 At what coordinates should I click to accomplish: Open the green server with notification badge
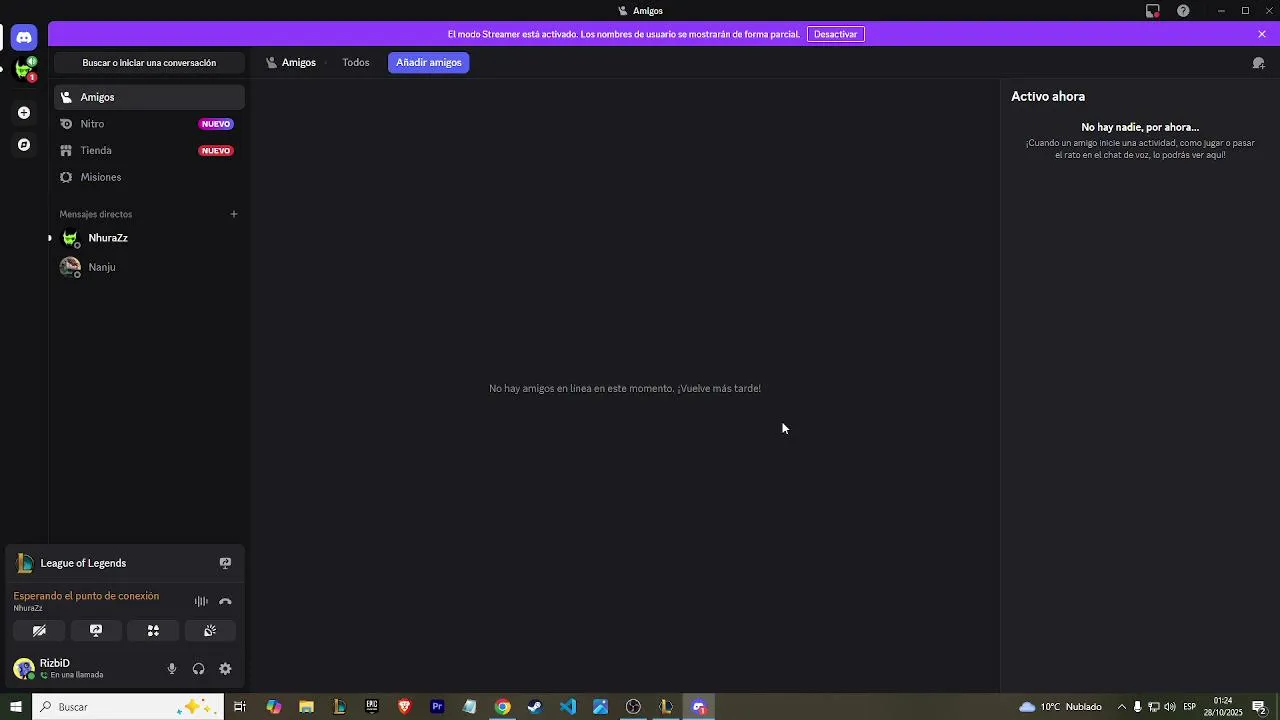24,70
